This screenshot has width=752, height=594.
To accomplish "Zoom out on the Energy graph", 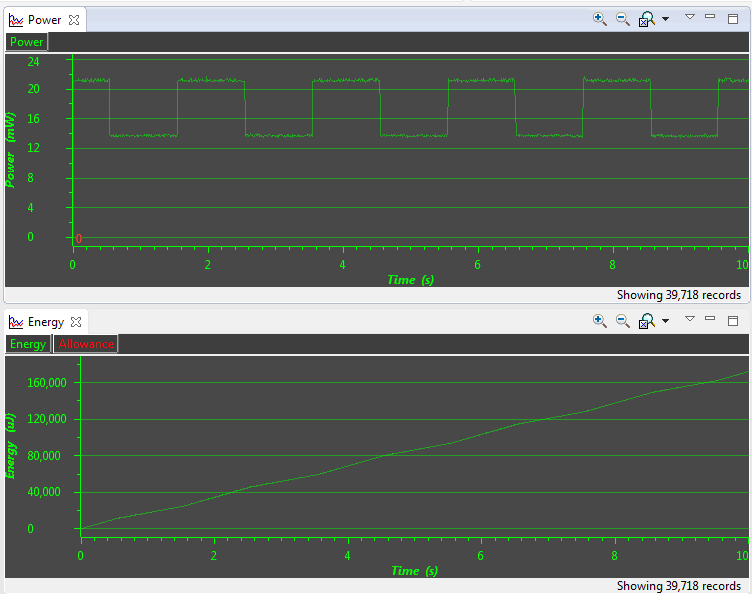I will pos(623,321).
